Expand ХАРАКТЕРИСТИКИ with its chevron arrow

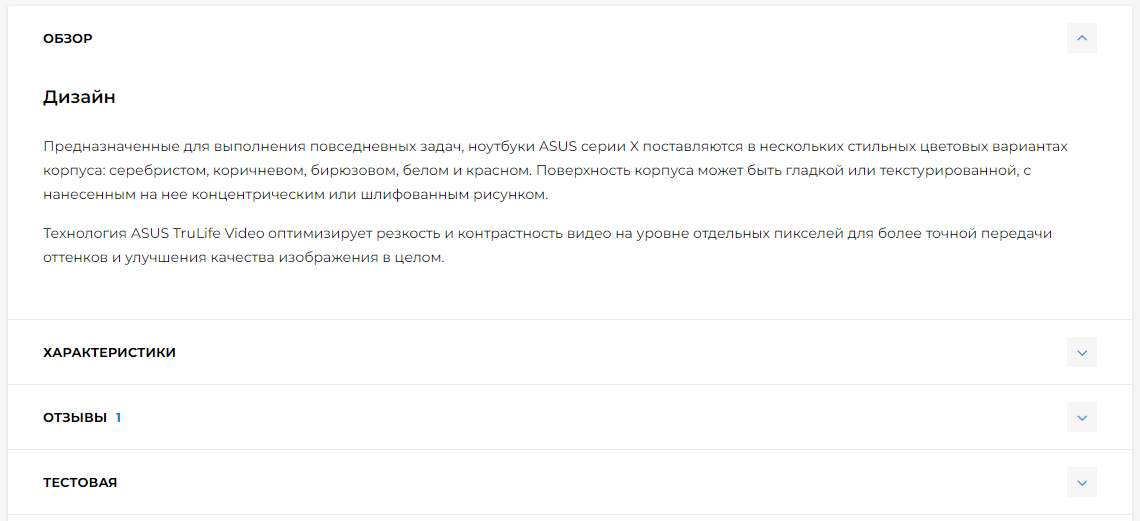coord(1081,352)
